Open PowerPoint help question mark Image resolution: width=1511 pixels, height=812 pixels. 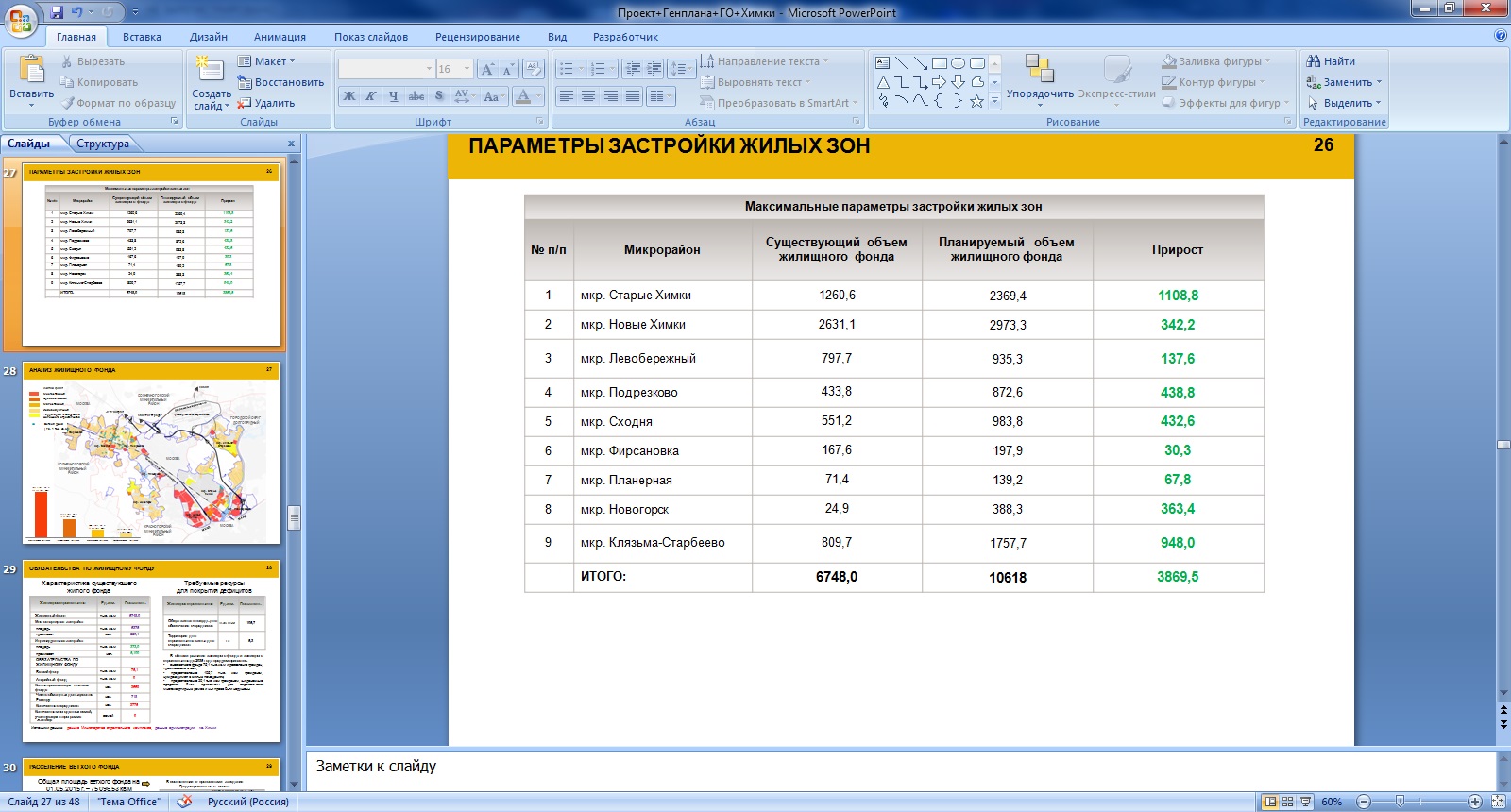(x=1501, y=36)
